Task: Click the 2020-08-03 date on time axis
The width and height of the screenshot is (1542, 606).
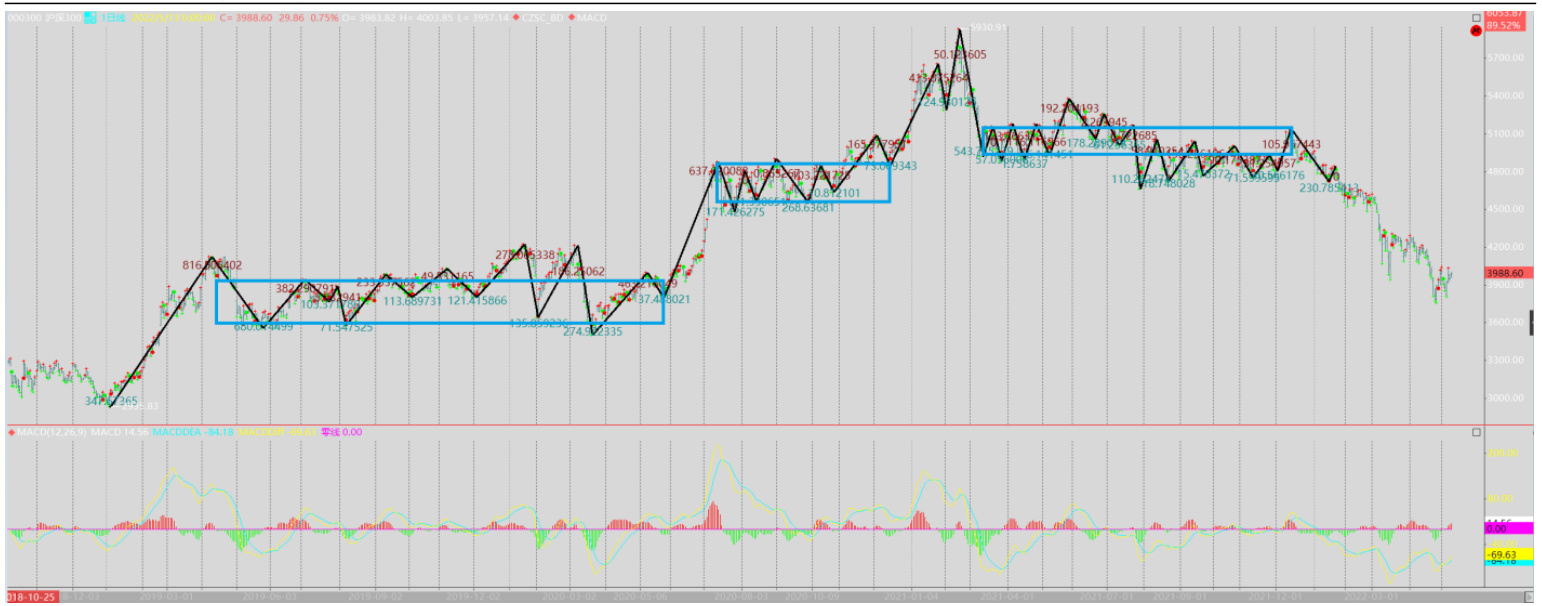Action: tap(743, 596)
